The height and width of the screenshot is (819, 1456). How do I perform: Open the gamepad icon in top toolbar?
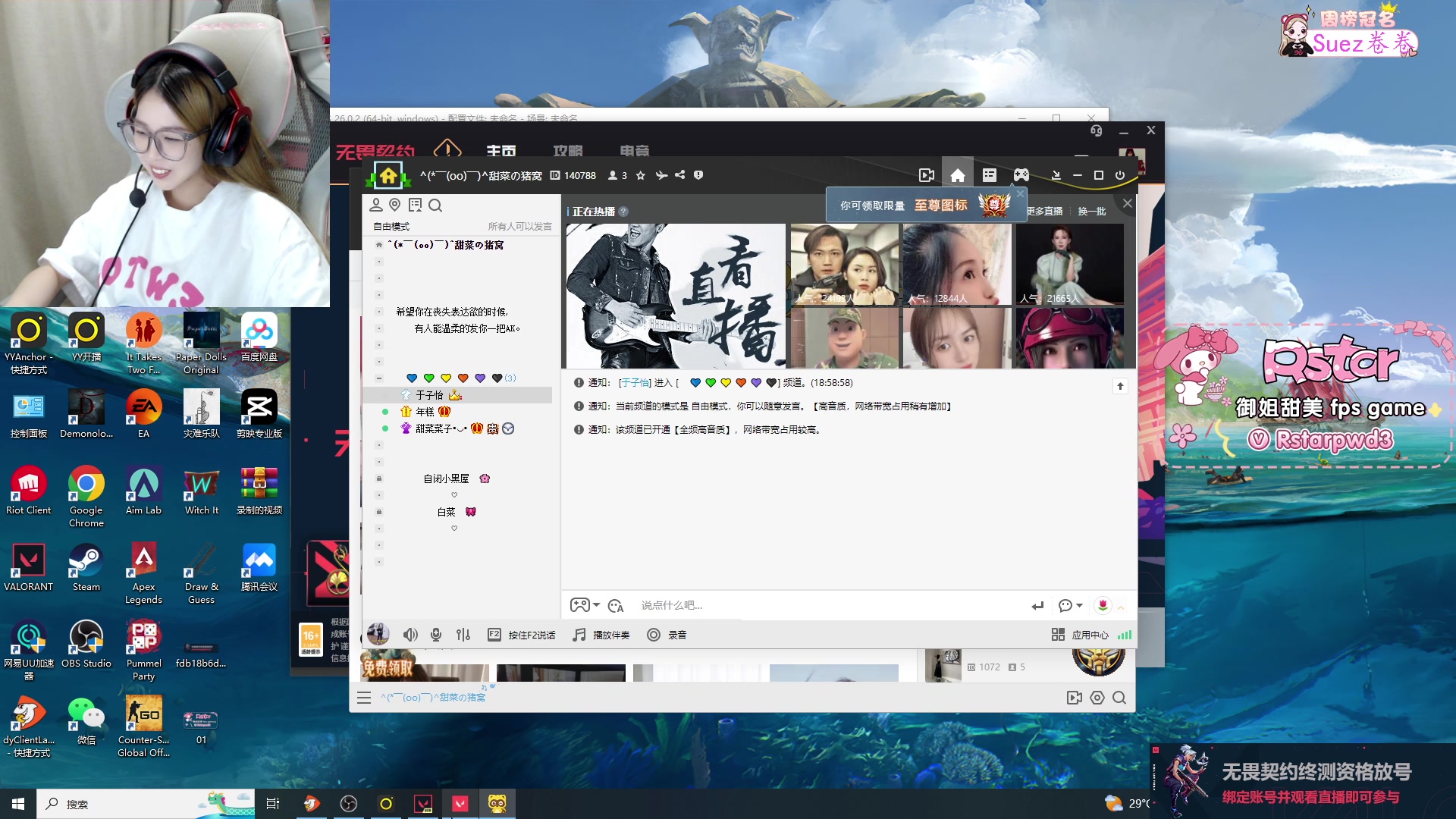(1021, 175)
